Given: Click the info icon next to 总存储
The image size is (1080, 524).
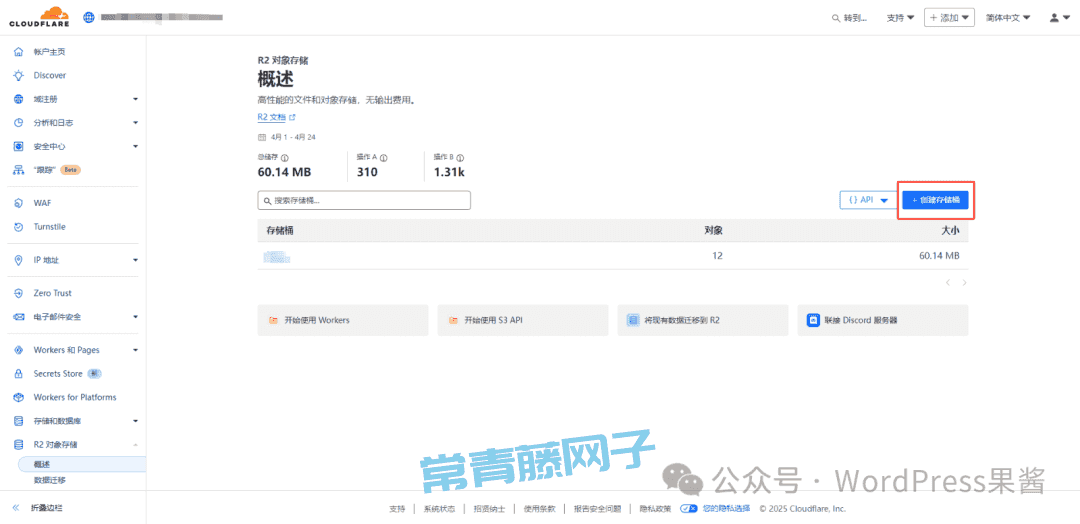Looking at the screenshot, I should pyautogui.click(x=284, y=158).
